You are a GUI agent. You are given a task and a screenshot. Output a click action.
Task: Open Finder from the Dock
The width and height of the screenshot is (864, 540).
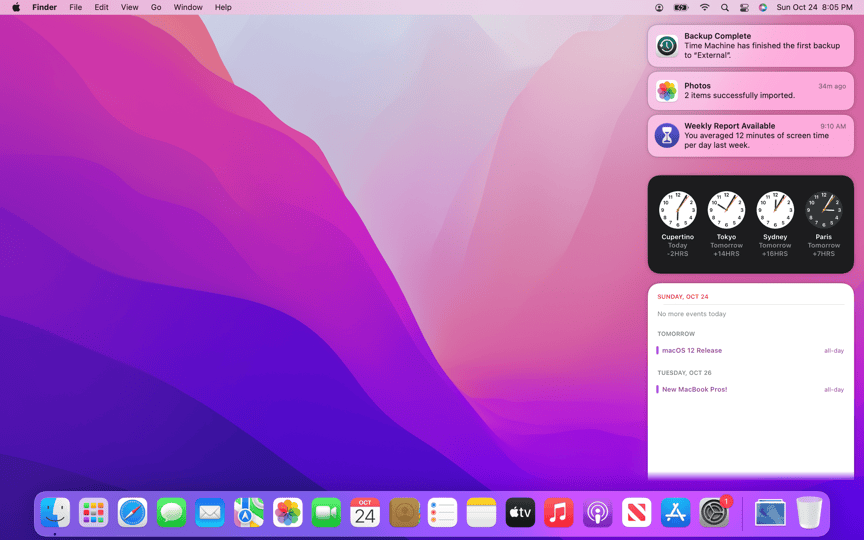pyautogui.click(x=55, y=512)
